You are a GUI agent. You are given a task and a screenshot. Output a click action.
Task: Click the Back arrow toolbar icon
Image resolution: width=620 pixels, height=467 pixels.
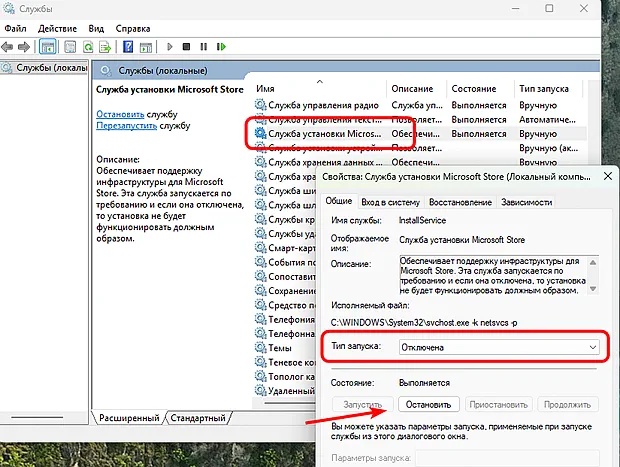coord(7,47)
